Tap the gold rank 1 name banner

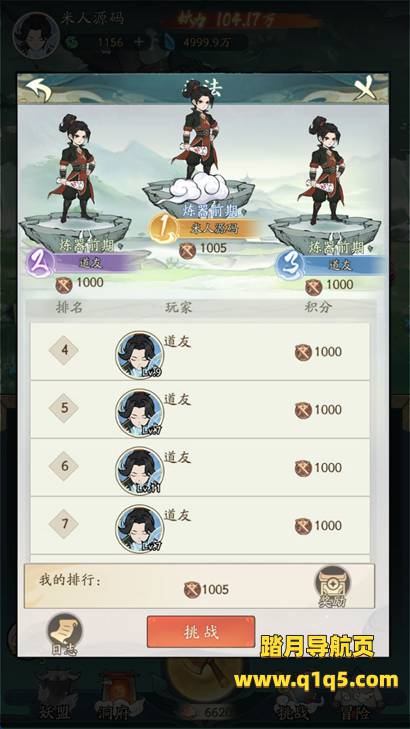(x=203, y=229)
